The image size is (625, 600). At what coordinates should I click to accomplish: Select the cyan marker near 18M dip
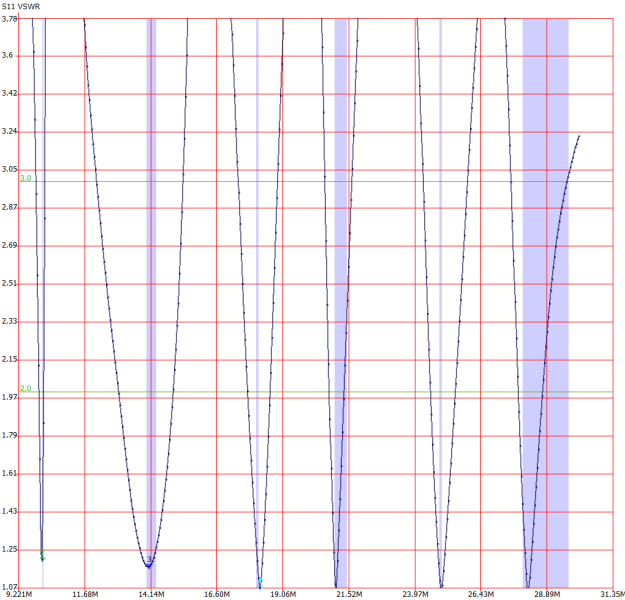tap(260, 584)
